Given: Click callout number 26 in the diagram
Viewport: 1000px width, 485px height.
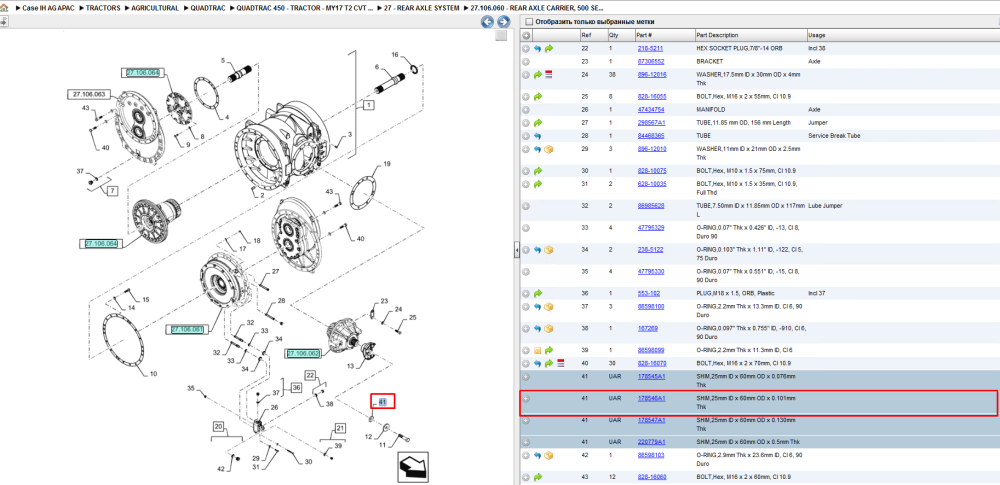Looking at the screenshot, I should (x=274, y=407).
